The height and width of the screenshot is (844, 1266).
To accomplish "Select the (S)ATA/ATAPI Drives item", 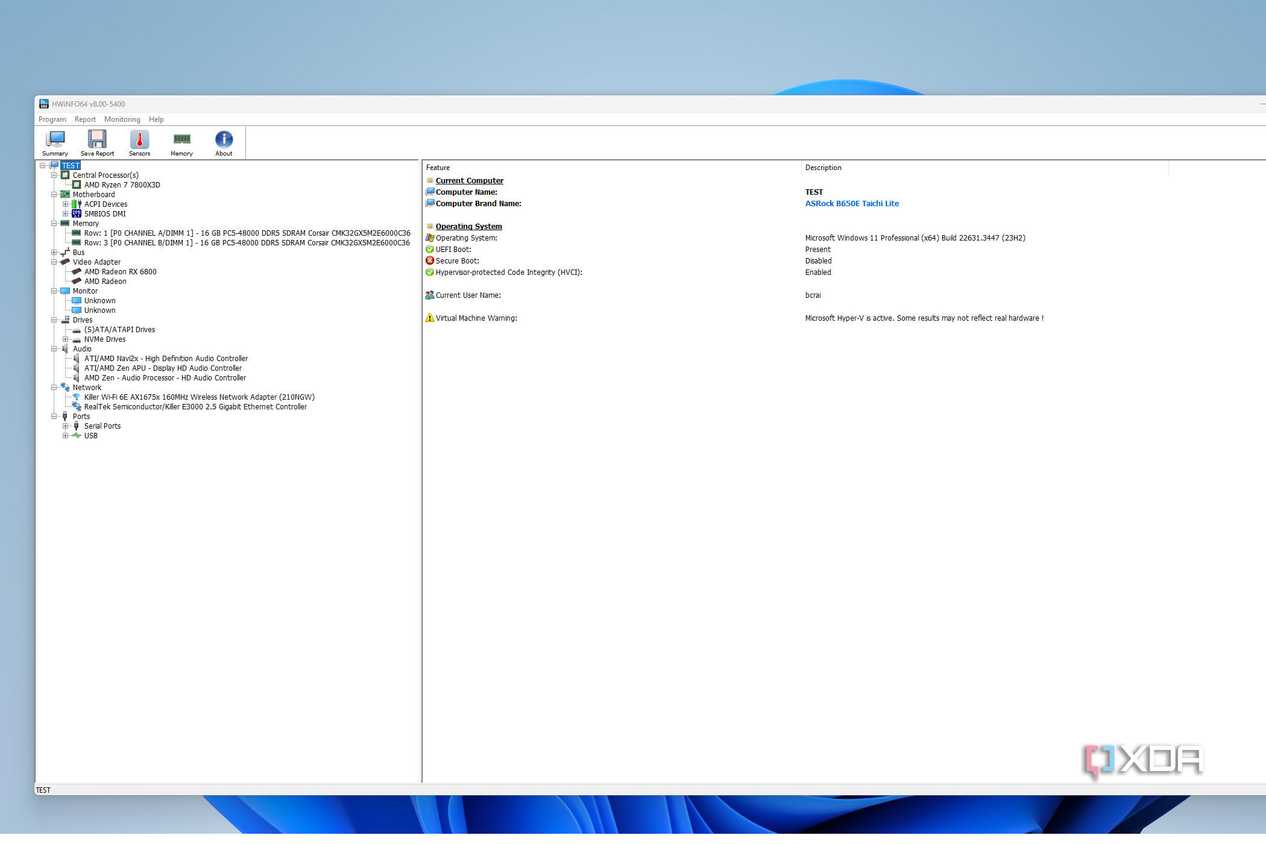I will point(119,329).
